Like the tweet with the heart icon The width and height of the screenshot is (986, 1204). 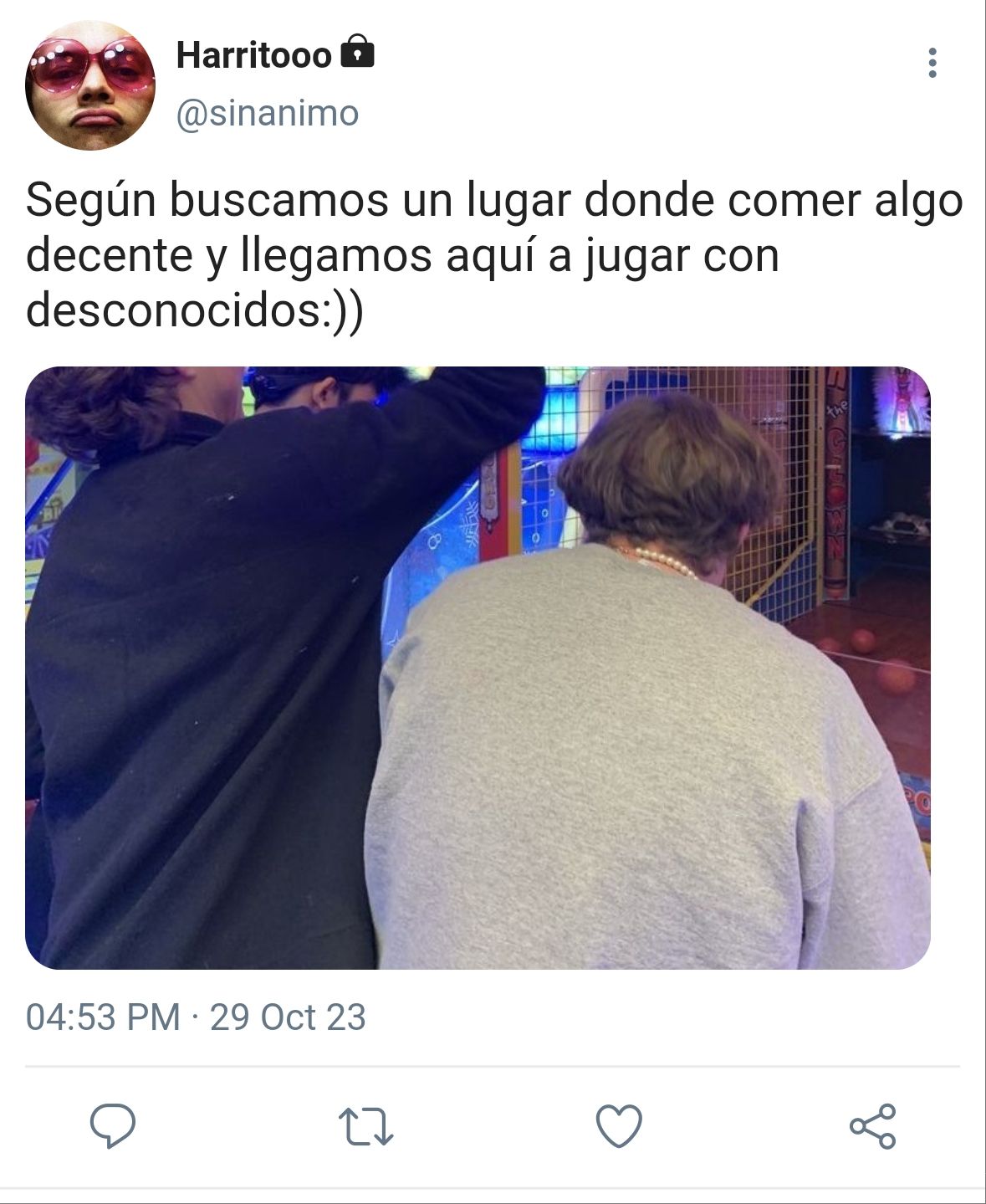pyautogui.click(x=619, y=1125)
